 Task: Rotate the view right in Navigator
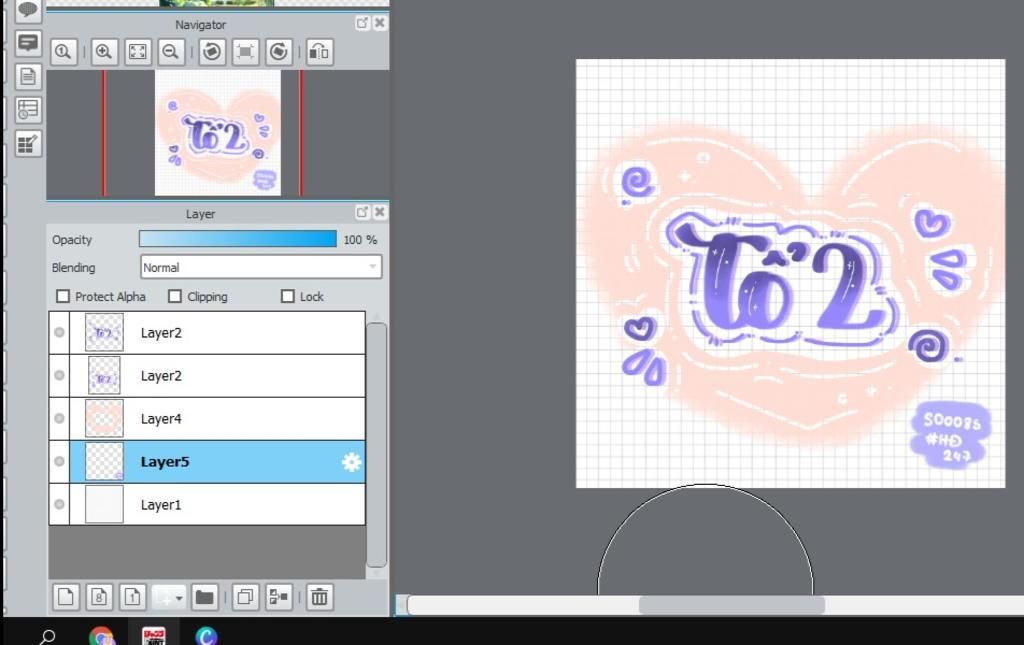point(279,52)
